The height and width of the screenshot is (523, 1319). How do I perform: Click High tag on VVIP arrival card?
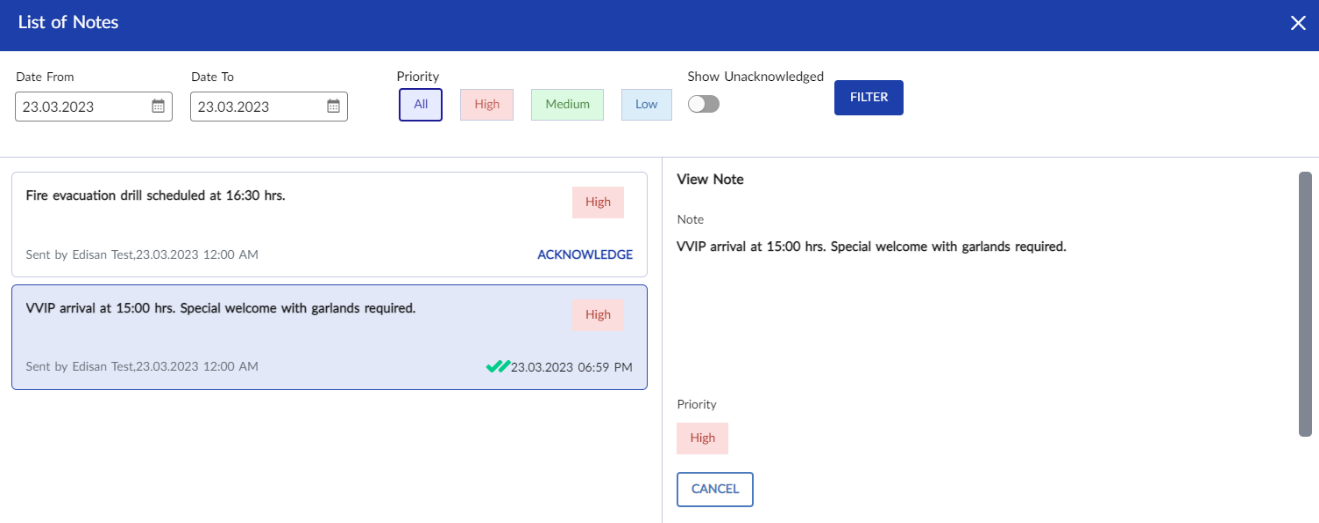[x=598, y=315]
